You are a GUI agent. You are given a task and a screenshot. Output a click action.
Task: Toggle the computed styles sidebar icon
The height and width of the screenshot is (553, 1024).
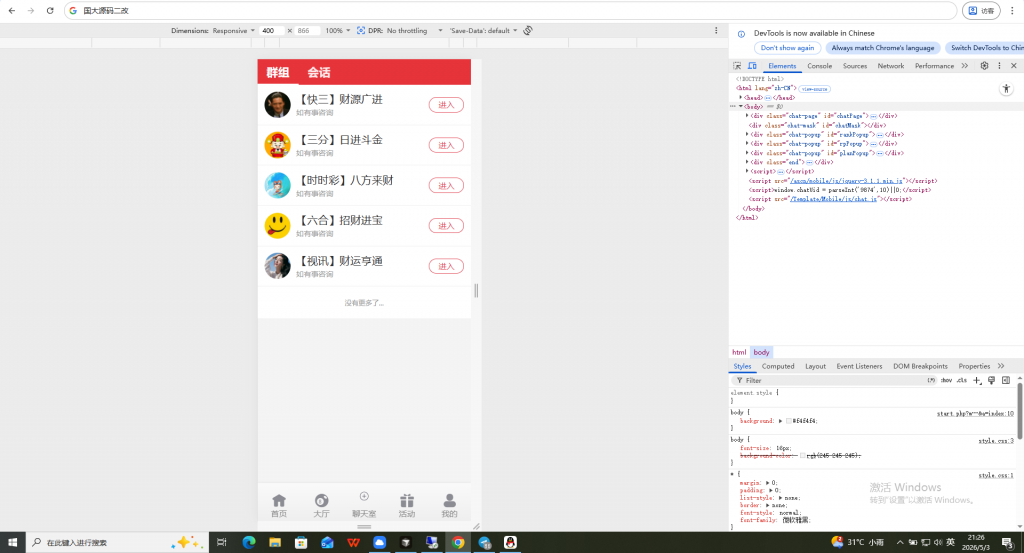pos(1006,380)
